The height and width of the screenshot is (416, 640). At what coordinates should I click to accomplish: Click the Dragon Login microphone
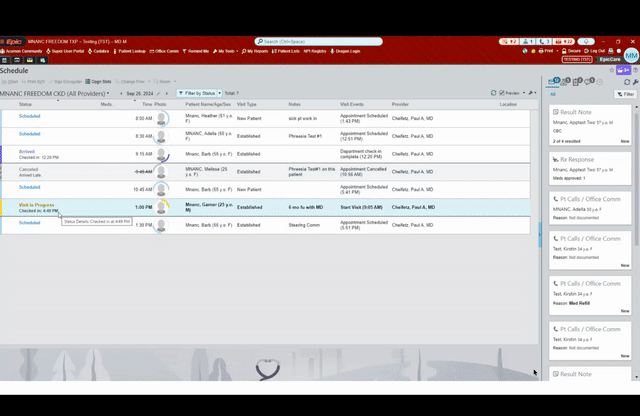pos(345,51)
